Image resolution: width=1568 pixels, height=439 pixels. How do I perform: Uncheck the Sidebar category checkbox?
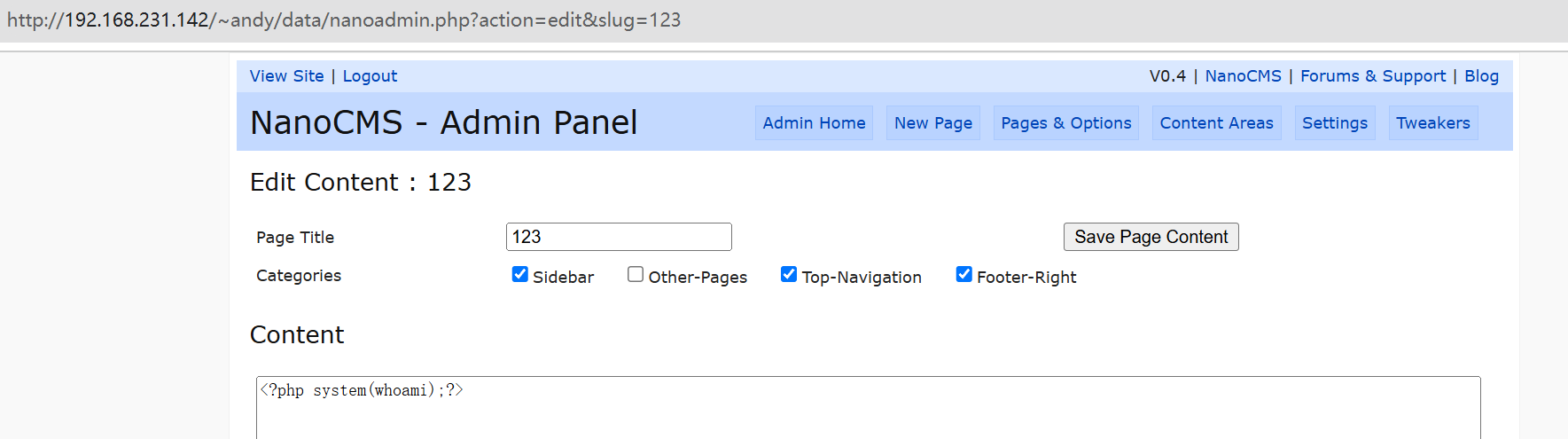click(520, 274)
